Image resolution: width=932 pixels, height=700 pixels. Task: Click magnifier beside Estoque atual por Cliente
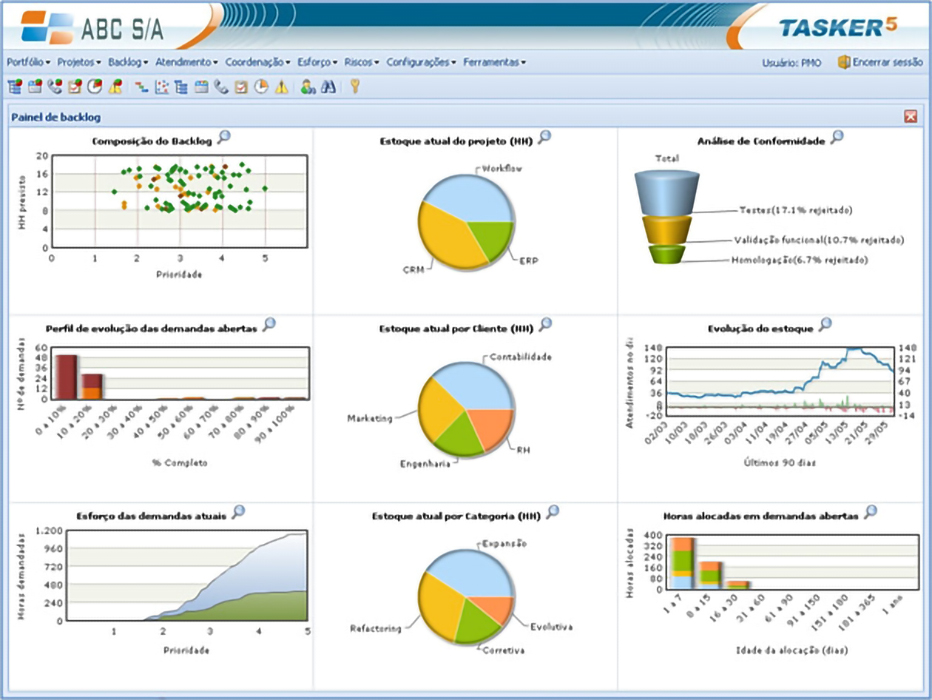tap(545, 324)
